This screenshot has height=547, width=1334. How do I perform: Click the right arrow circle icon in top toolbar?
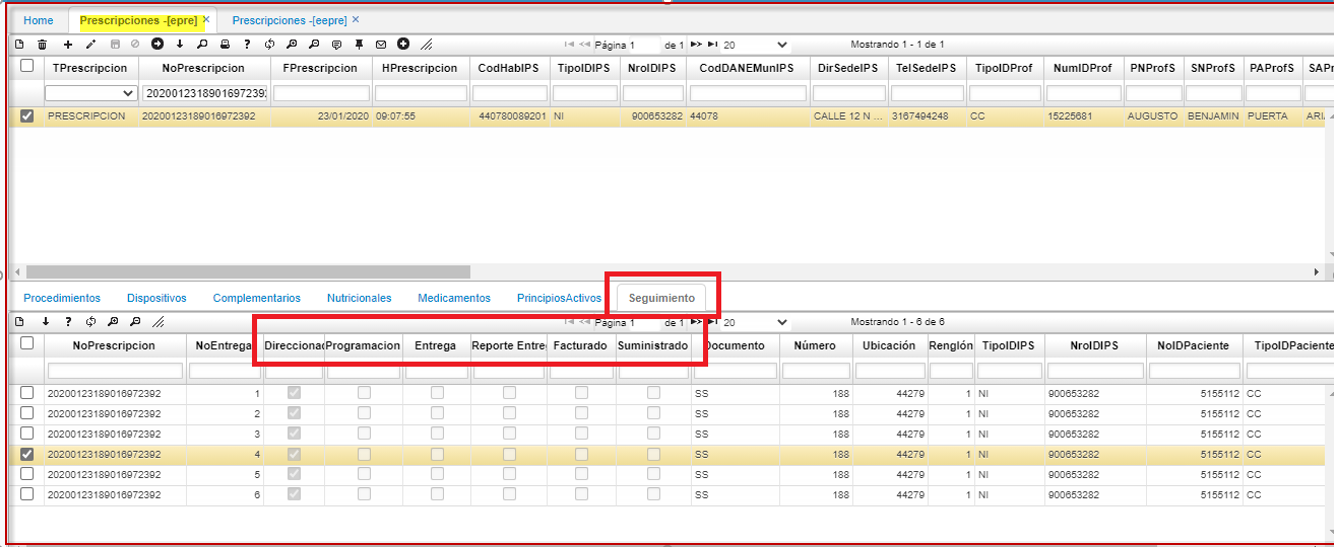click(x=157, y=44)
